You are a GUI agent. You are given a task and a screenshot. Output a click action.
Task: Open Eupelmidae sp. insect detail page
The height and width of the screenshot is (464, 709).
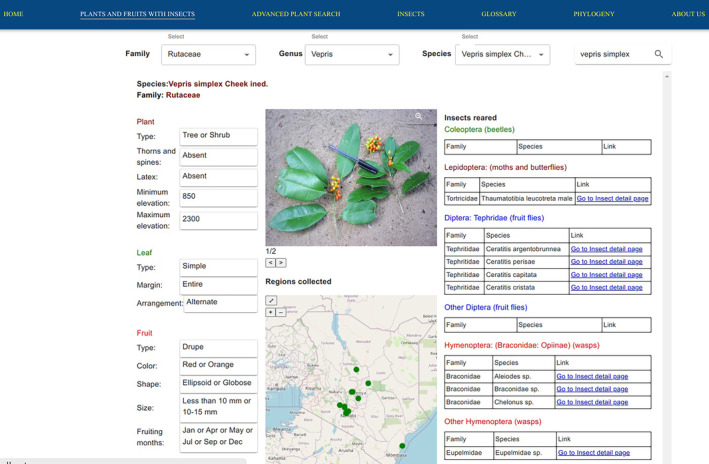coord(594,453)
